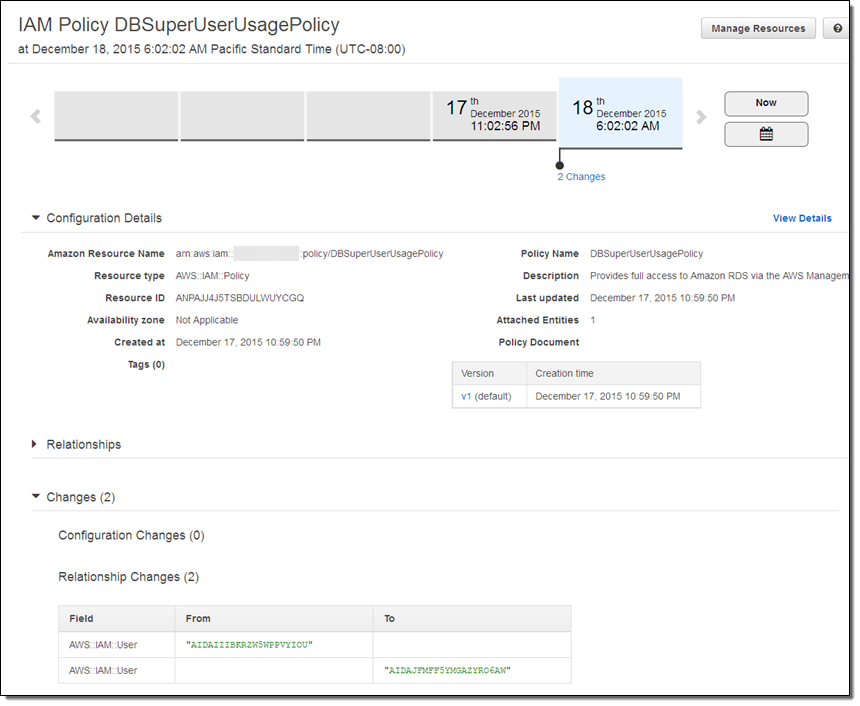Click the Last updated date value

(x=662, y=298)
